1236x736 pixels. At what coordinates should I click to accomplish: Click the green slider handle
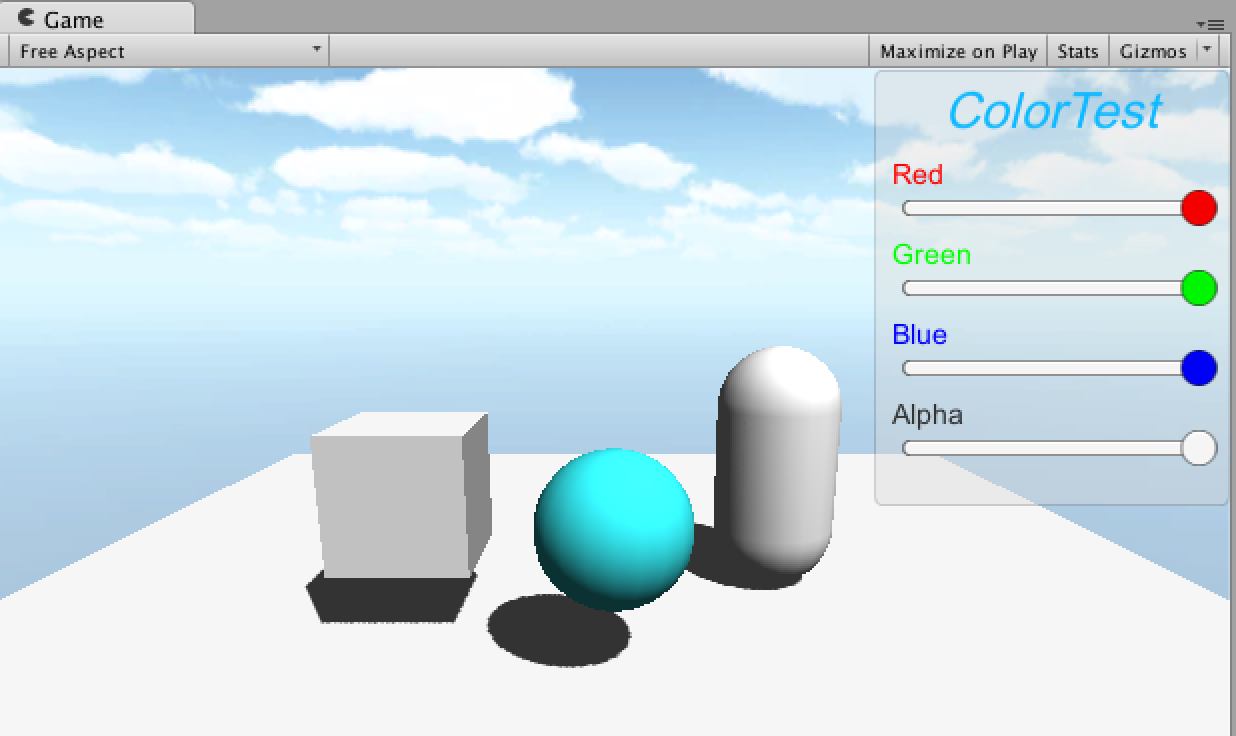pos(1199,288)
